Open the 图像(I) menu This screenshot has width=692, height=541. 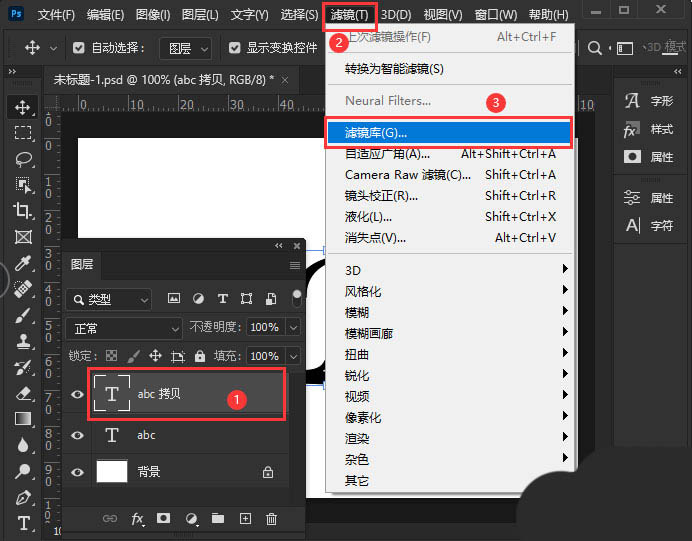153,15
